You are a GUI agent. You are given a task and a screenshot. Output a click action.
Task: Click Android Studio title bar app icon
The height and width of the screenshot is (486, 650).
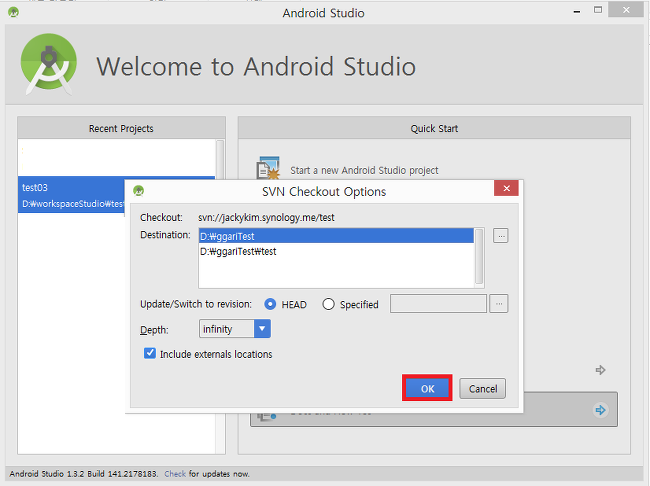[x=13, y=12]
